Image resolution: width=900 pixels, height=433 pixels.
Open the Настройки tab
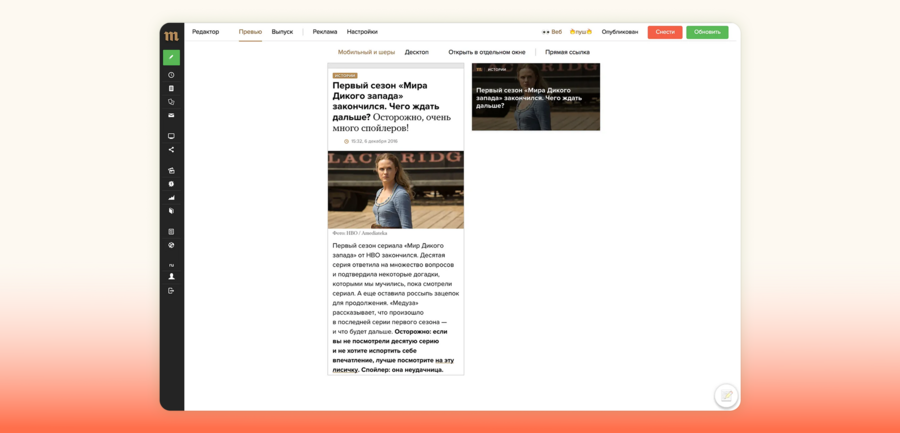pos(362,32)
